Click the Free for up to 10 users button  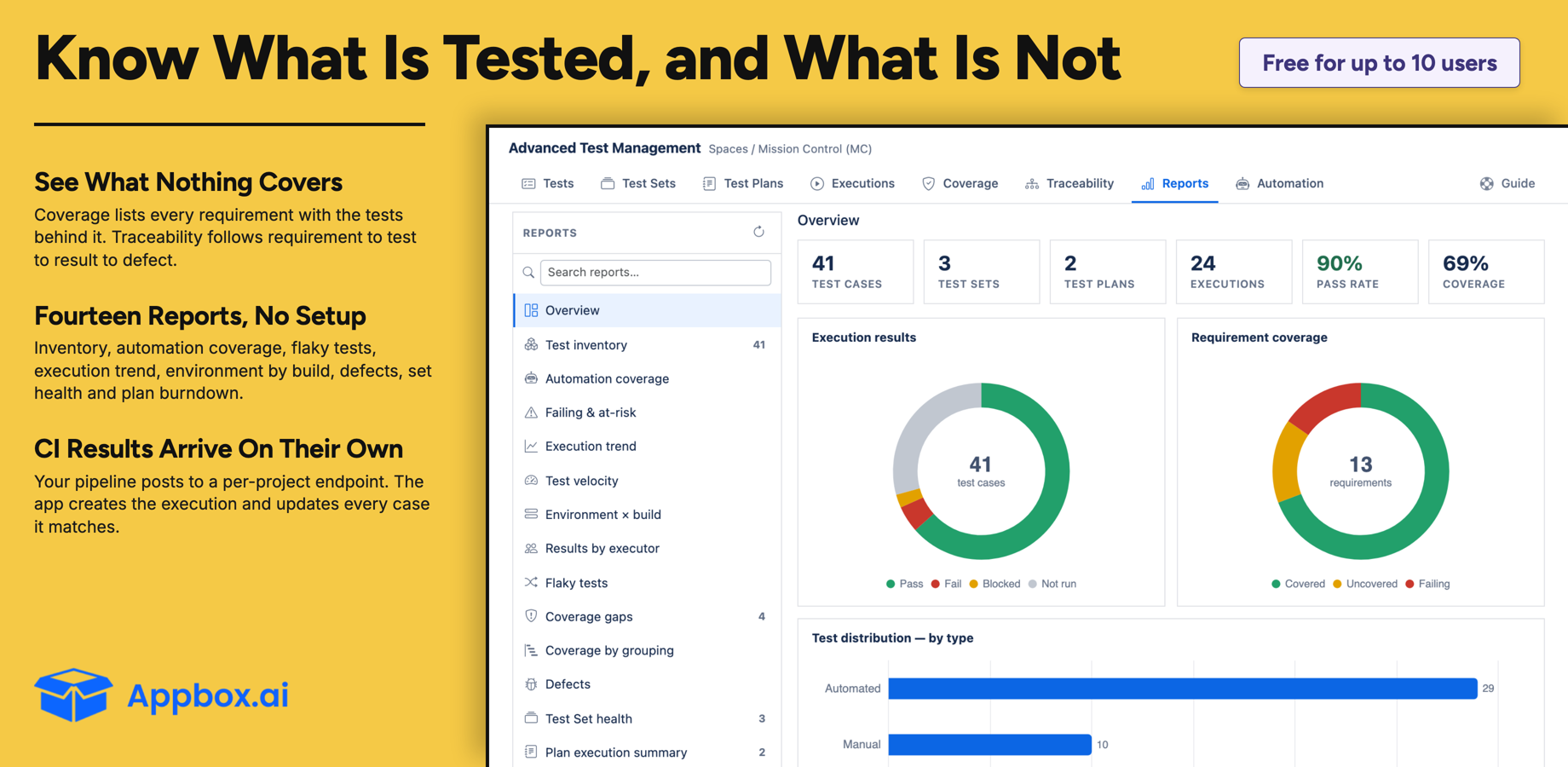point(1379,62)
